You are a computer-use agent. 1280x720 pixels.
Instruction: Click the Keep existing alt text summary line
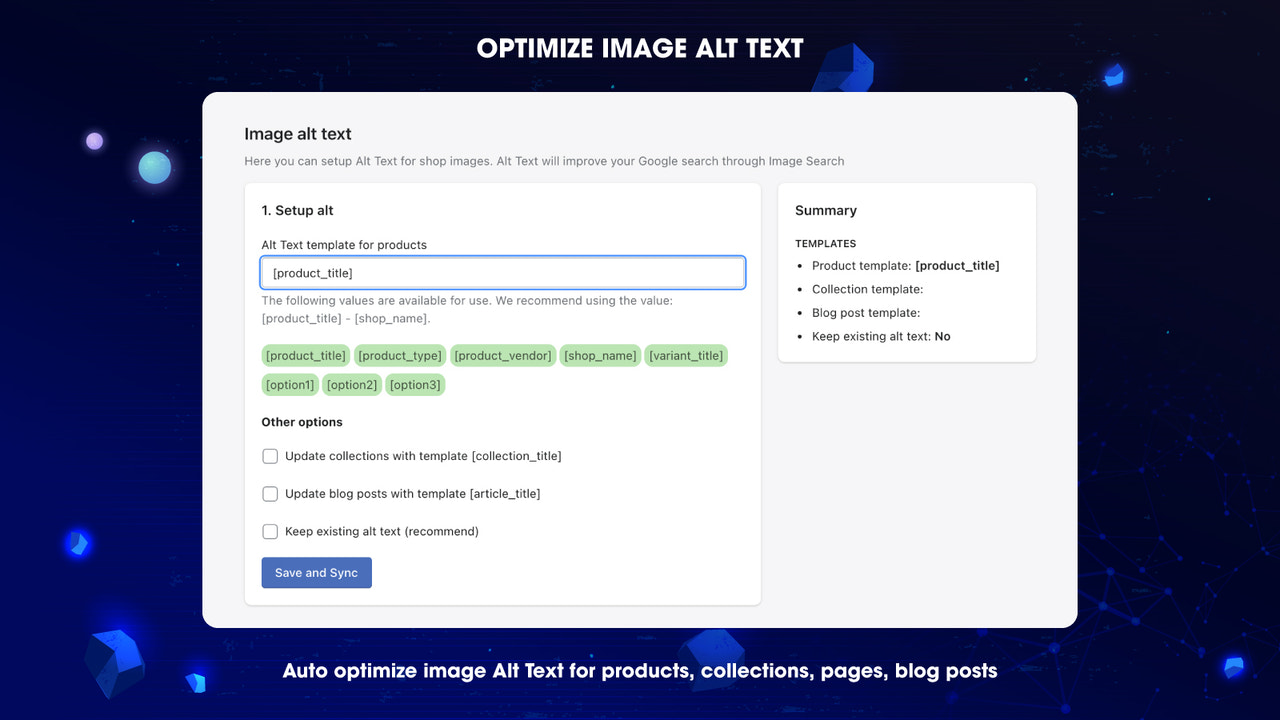(880, 336)
